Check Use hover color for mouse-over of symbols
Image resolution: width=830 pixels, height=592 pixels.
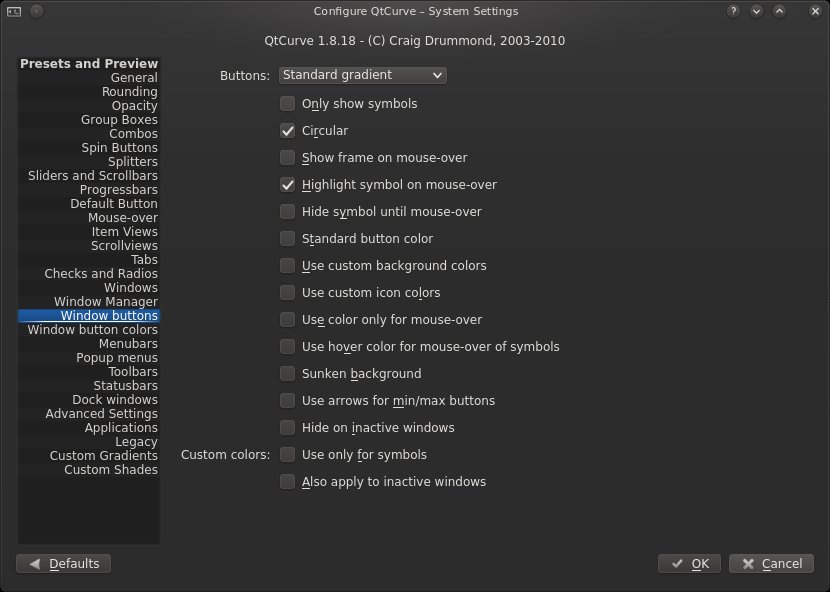tap(287, 347)
